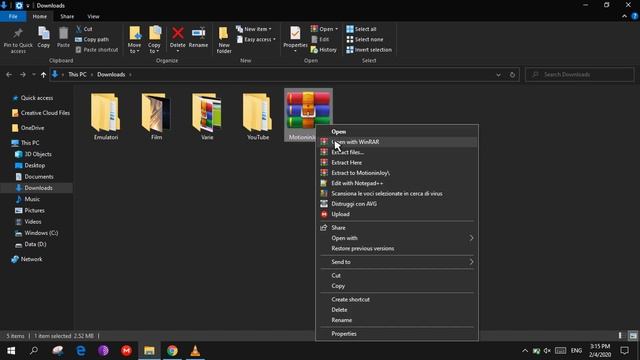
Task: Choose Extract files... in the context menu
Action: coord(397,152)
